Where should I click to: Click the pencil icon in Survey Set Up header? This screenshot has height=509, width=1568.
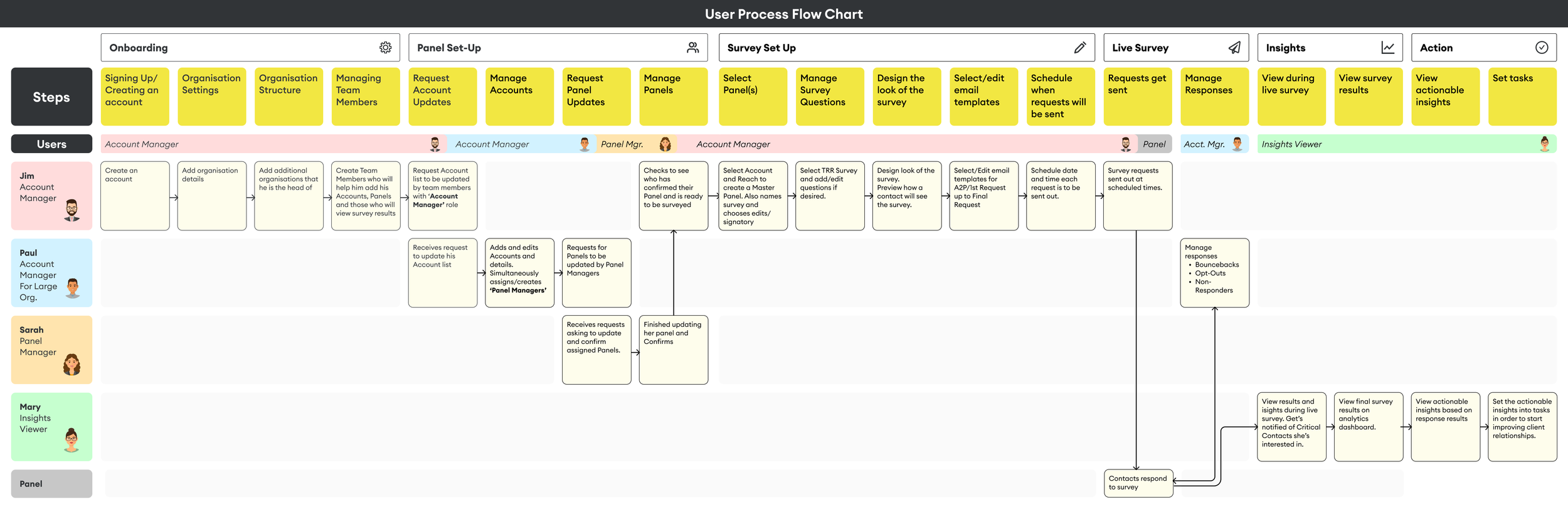[x=1080, y=48]
